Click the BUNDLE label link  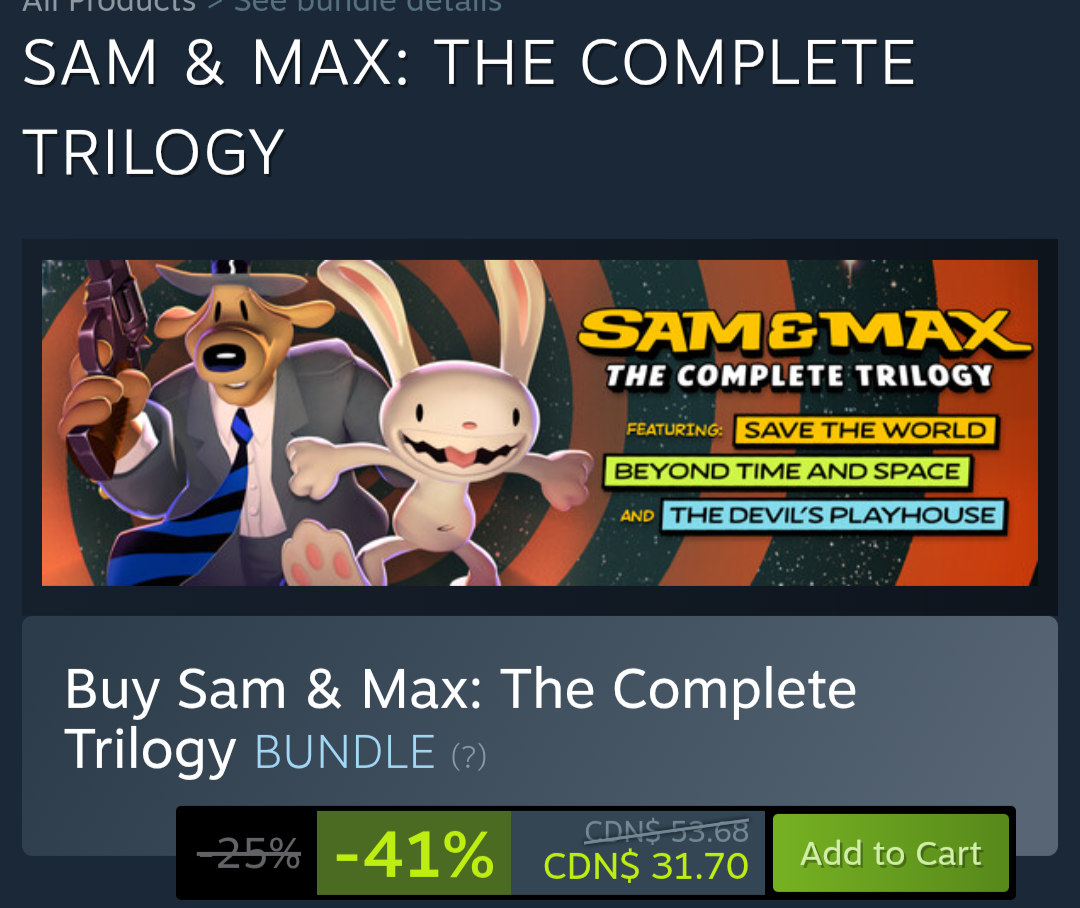[x=345, y=752]
